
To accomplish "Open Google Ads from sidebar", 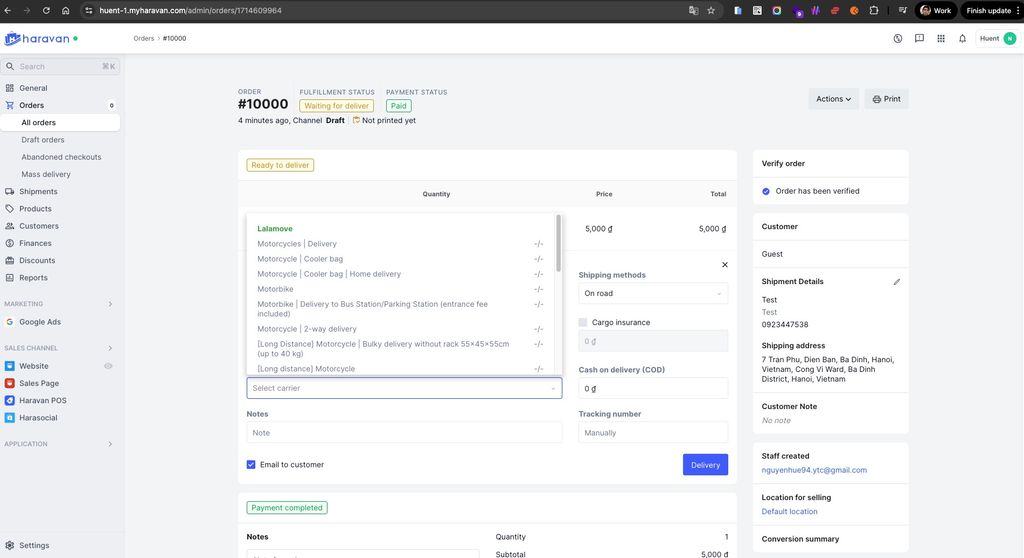I will pyautogui.click(x=40, y=322).
